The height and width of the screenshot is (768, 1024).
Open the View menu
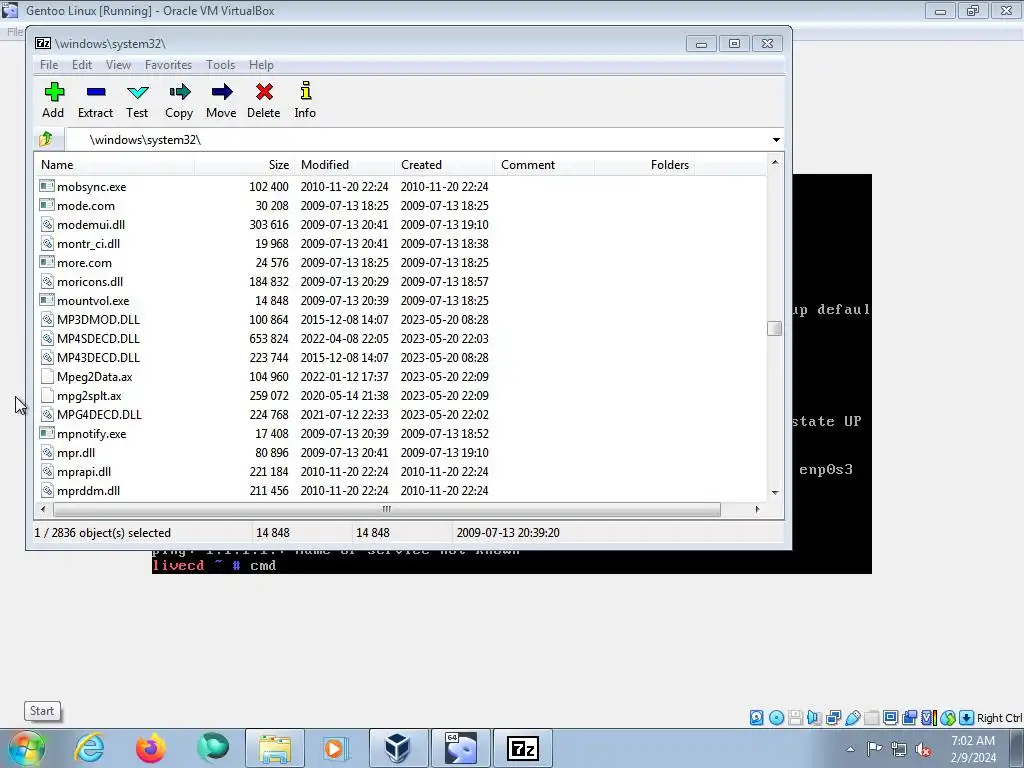(118, 65)
